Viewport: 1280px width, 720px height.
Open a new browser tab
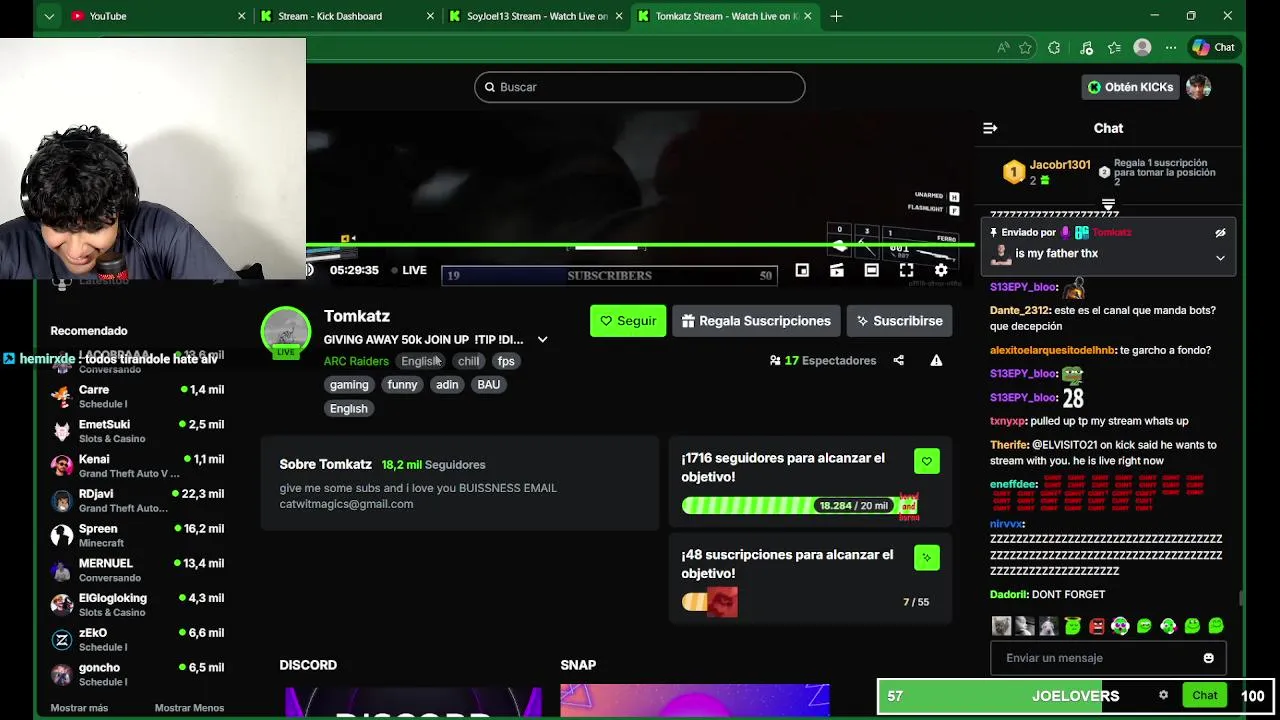(836, 16)
